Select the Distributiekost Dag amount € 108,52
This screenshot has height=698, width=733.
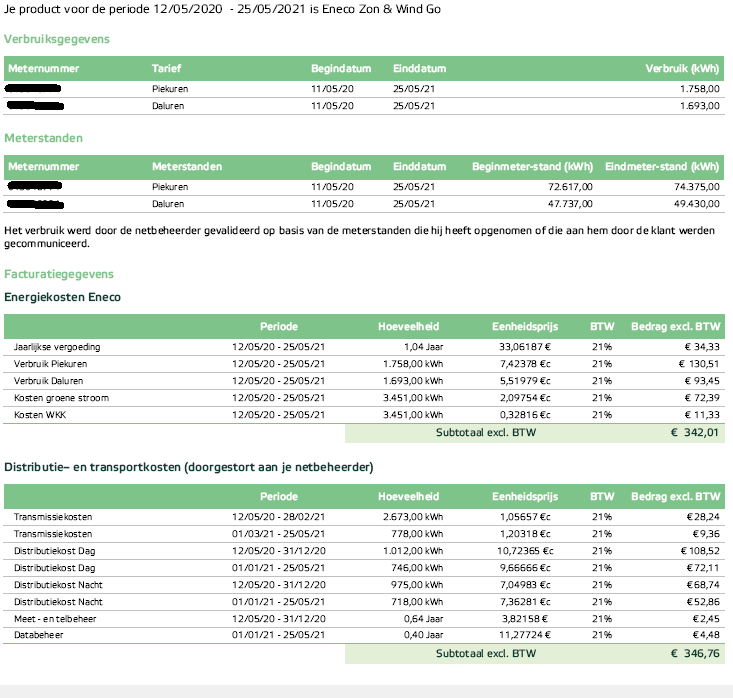pyautogui.click(x=697, y=550)
